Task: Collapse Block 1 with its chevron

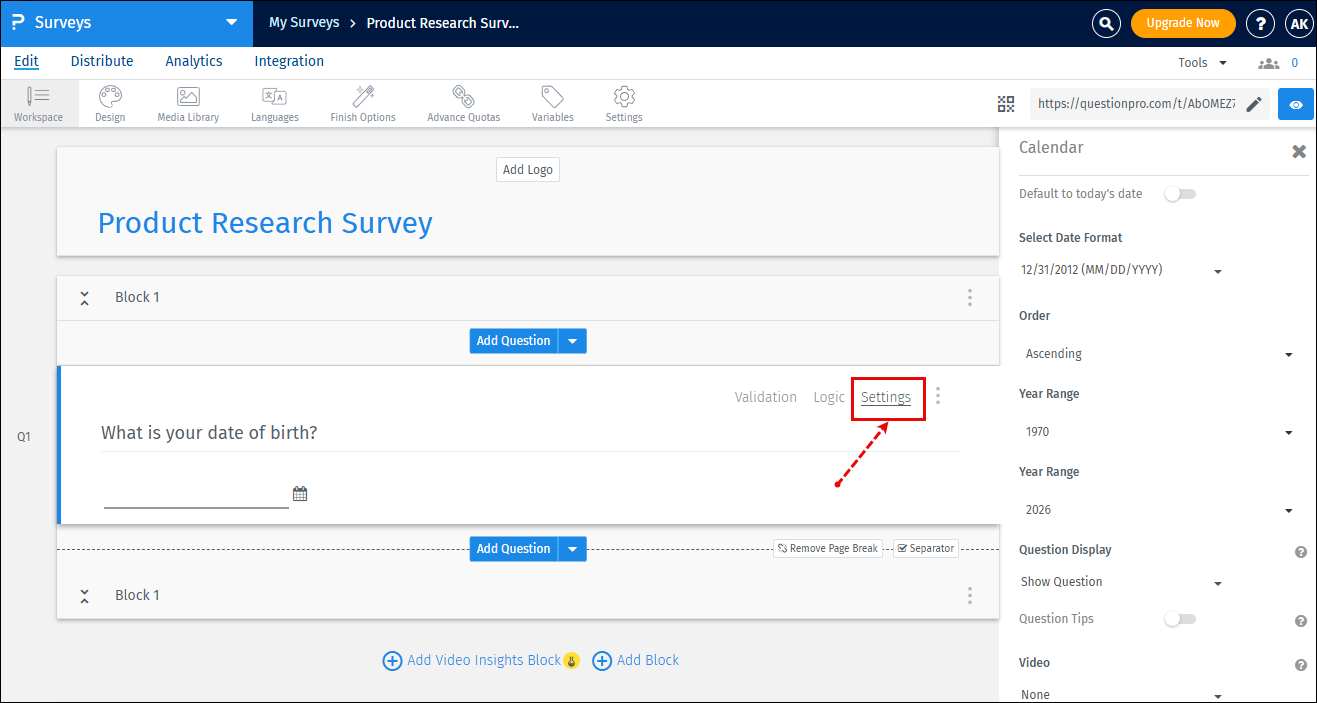Action: [84, 297]
